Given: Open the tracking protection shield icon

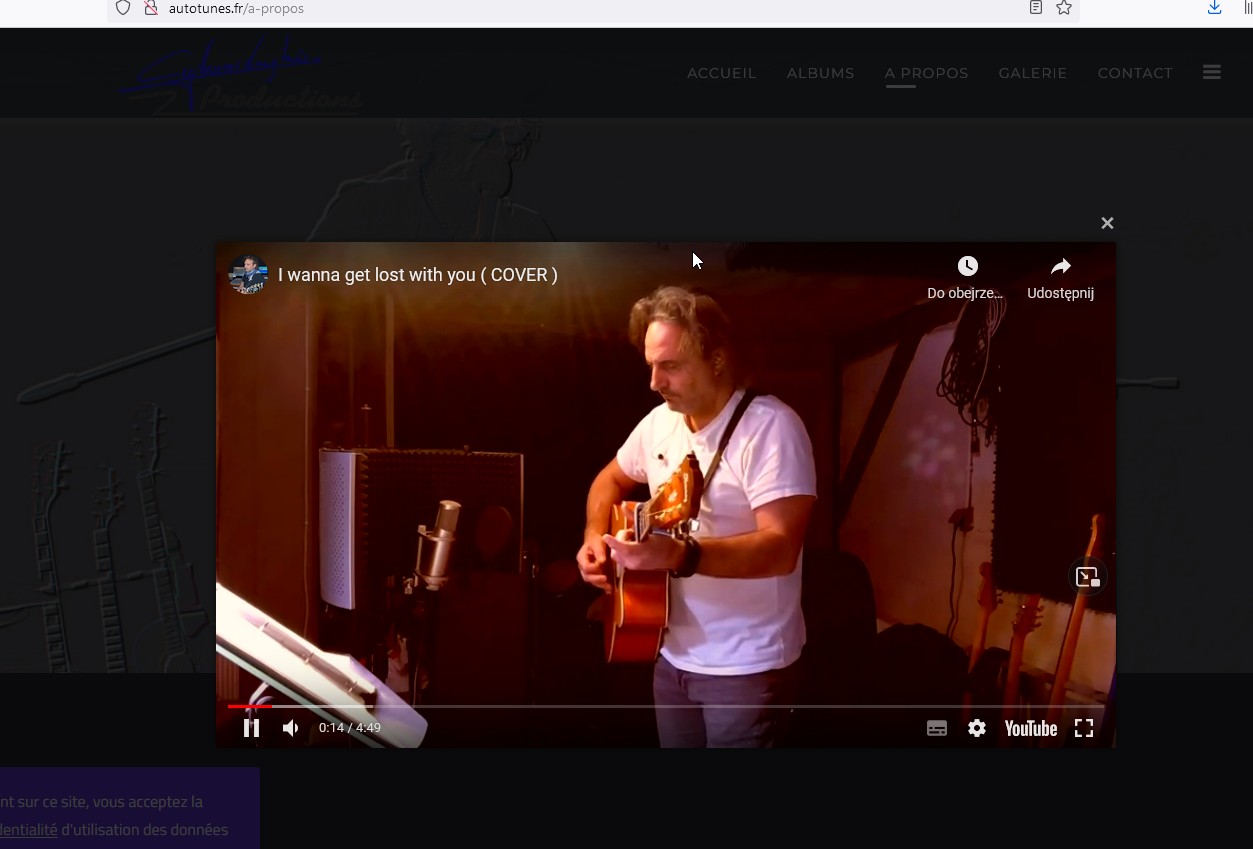Looking at the screenshot, I should click(123, 8).
